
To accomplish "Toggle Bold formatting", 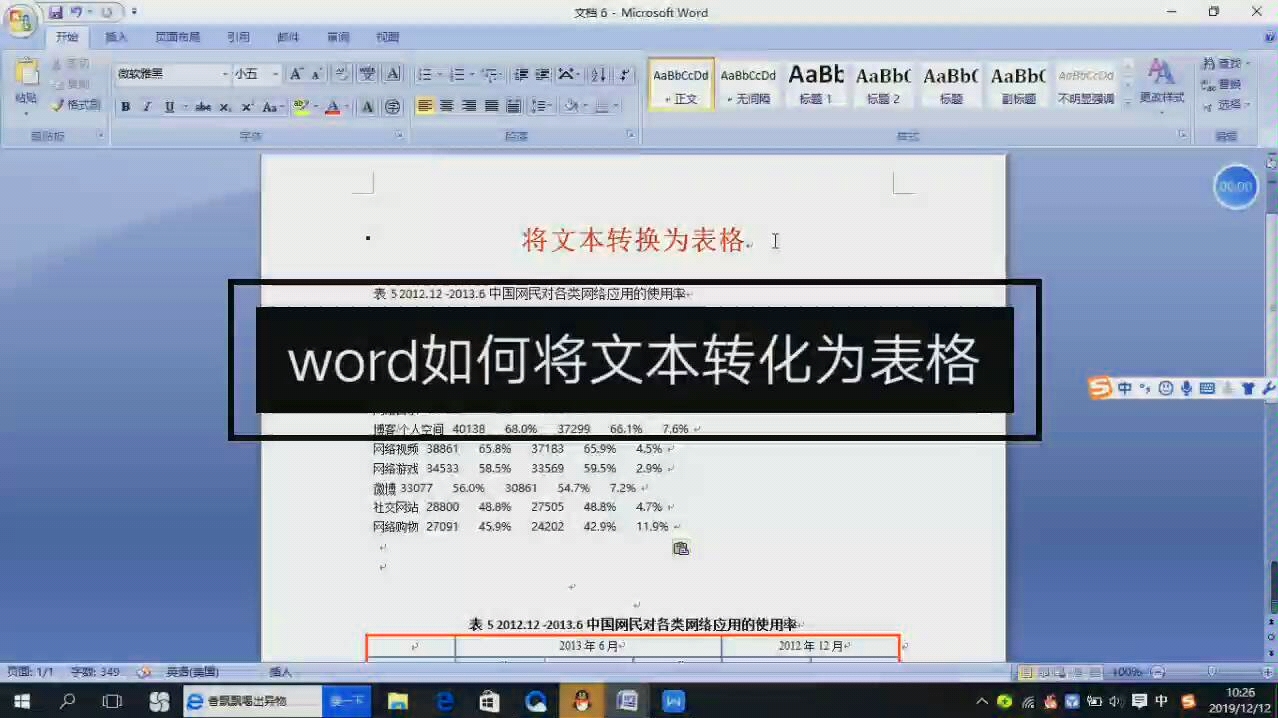I will click(x=125, y=106).
